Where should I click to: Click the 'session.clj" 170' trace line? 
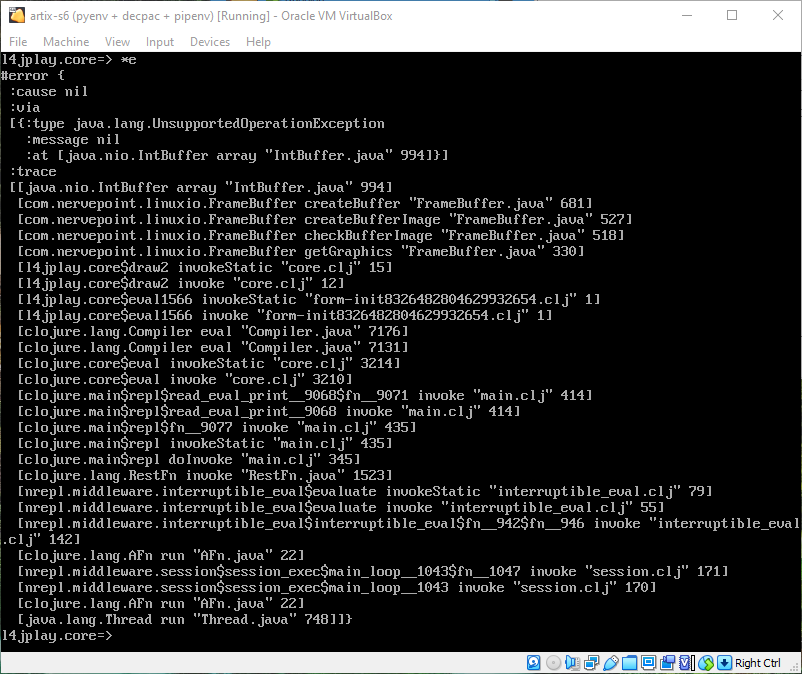[x=337, y=587]
